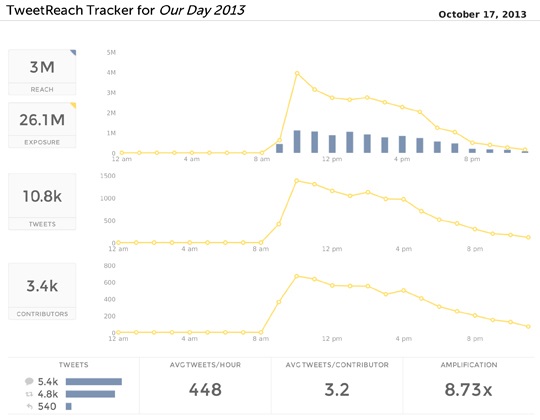Image resolution: width=540 pixels, height=420 pixels.
Task: Click the peak point on the exposure line
Action: (297, 73)
